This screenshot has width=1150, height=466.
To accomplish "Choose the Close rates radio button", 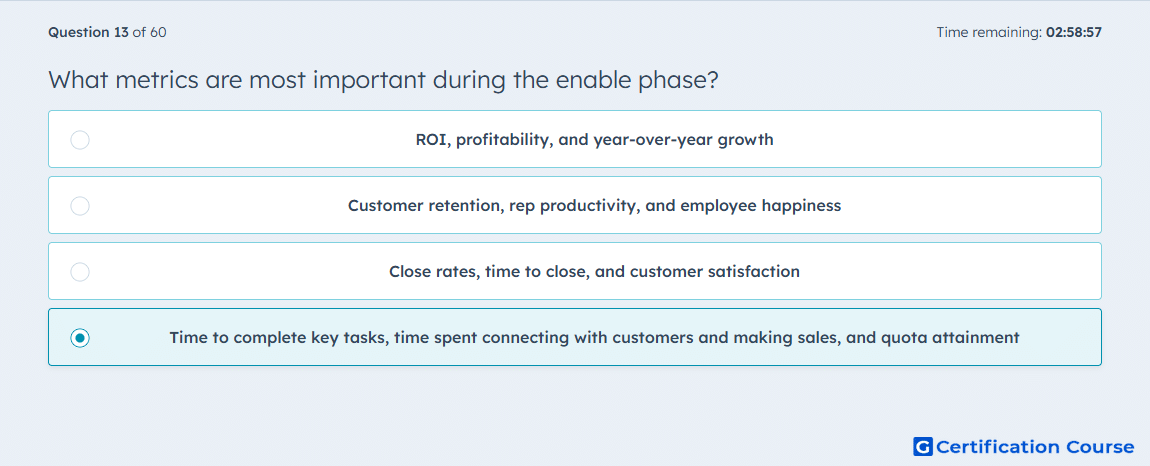I will pyautogui.click(x=80, y=272).
